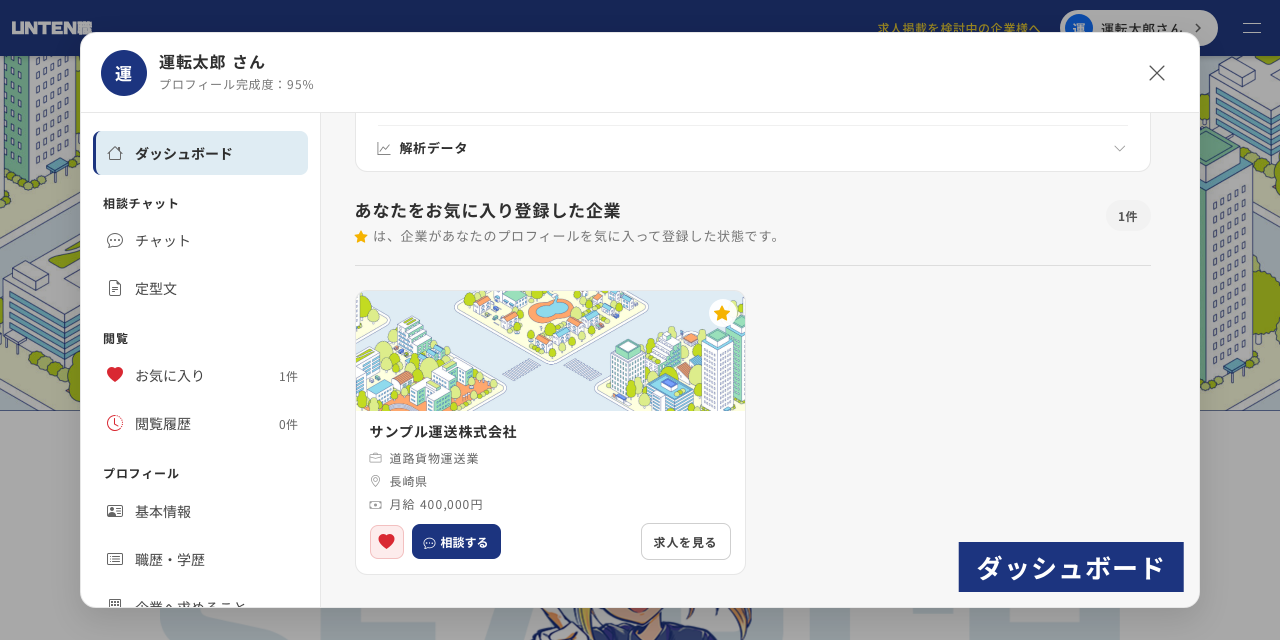Click 求人掲載を検討中の企業様へ link

(x=959, y=28)
